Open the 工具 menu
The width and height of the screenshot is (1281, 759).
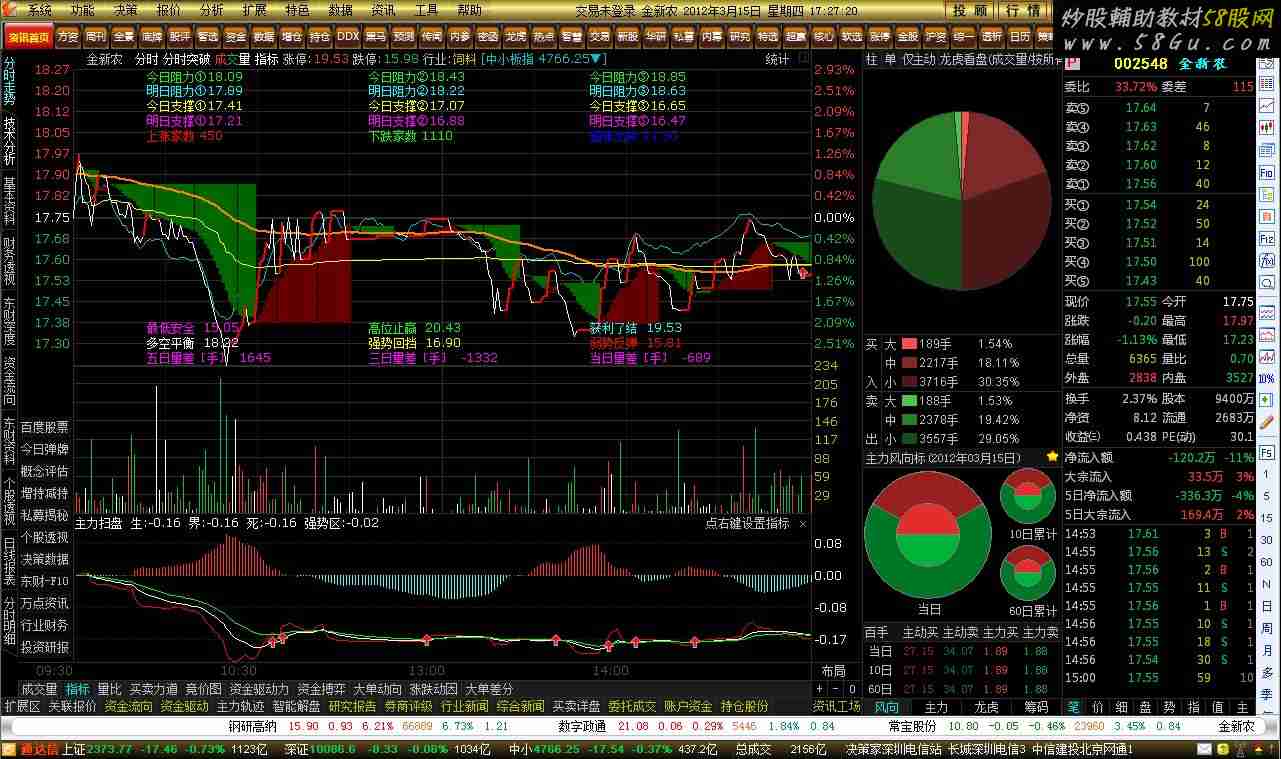[x=426, y=10]
